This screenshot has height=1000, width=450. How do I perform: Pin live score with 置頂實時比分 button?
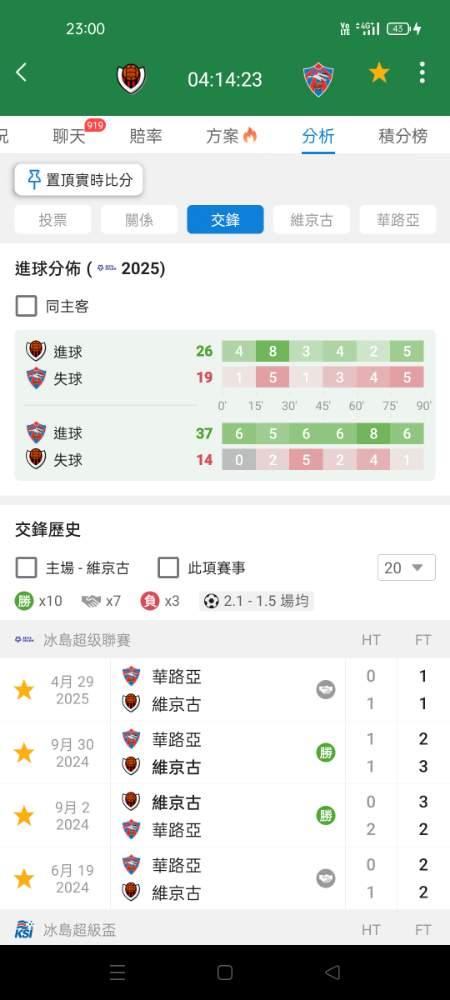coord(79,180)
